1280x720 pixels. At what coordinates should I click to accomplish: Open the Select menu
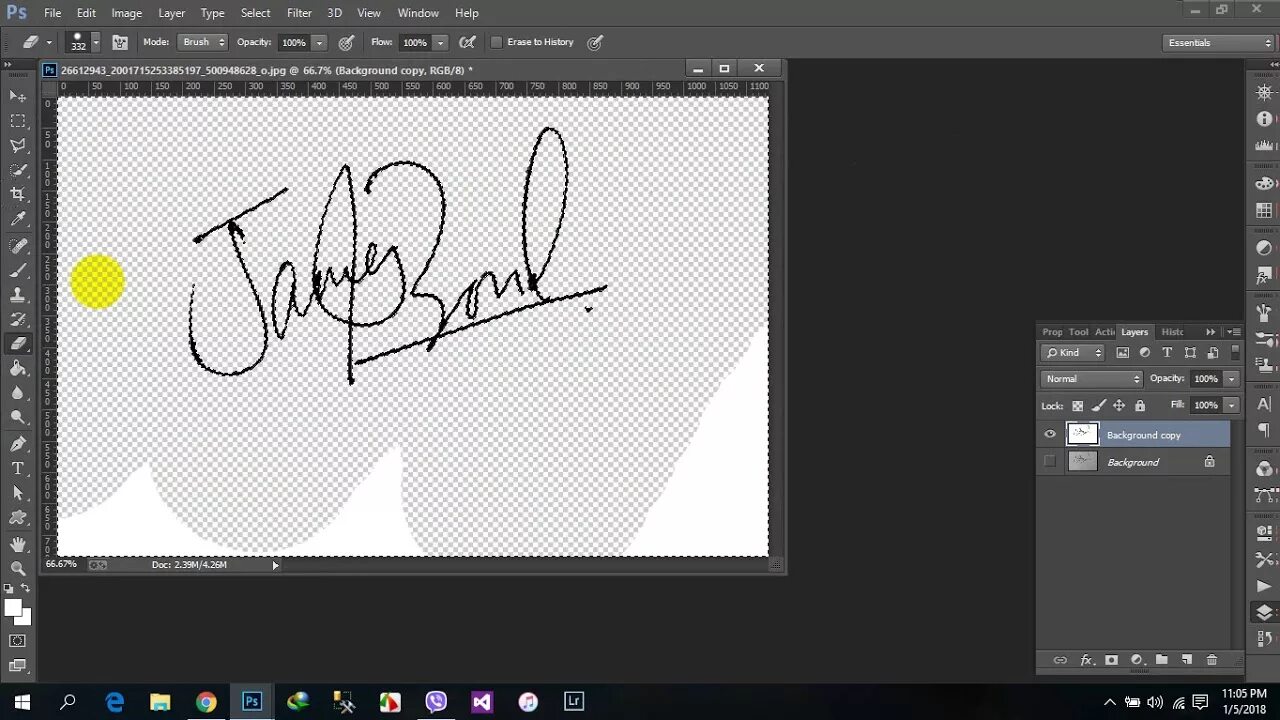click(x=255, y=13)
